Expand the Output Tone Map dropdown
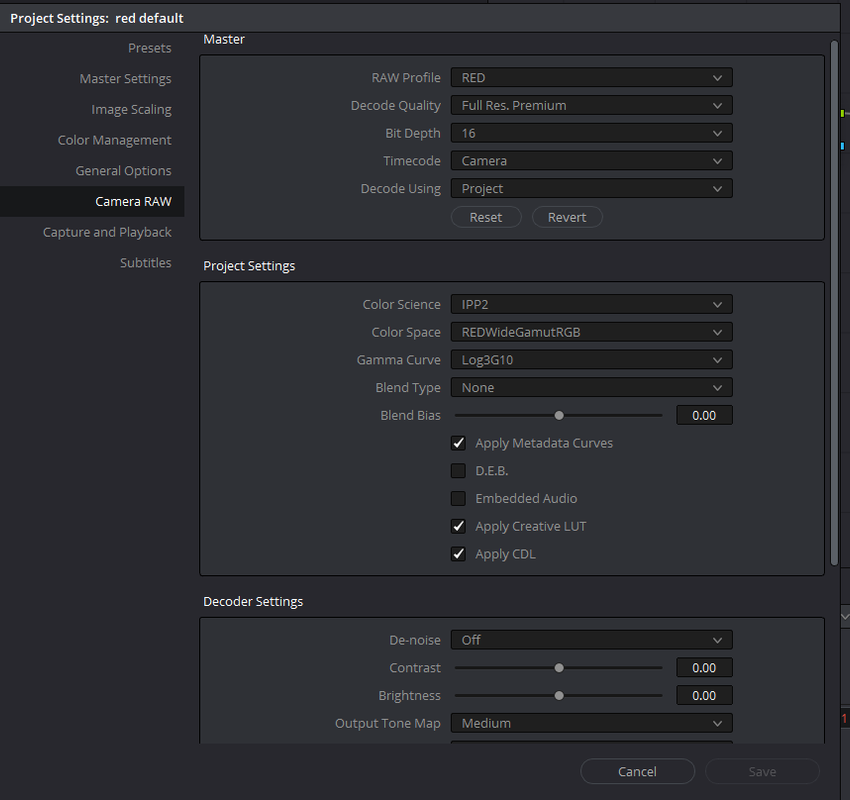Image resolution: width=850 pixels, height=800 pixels. [591, 723]
